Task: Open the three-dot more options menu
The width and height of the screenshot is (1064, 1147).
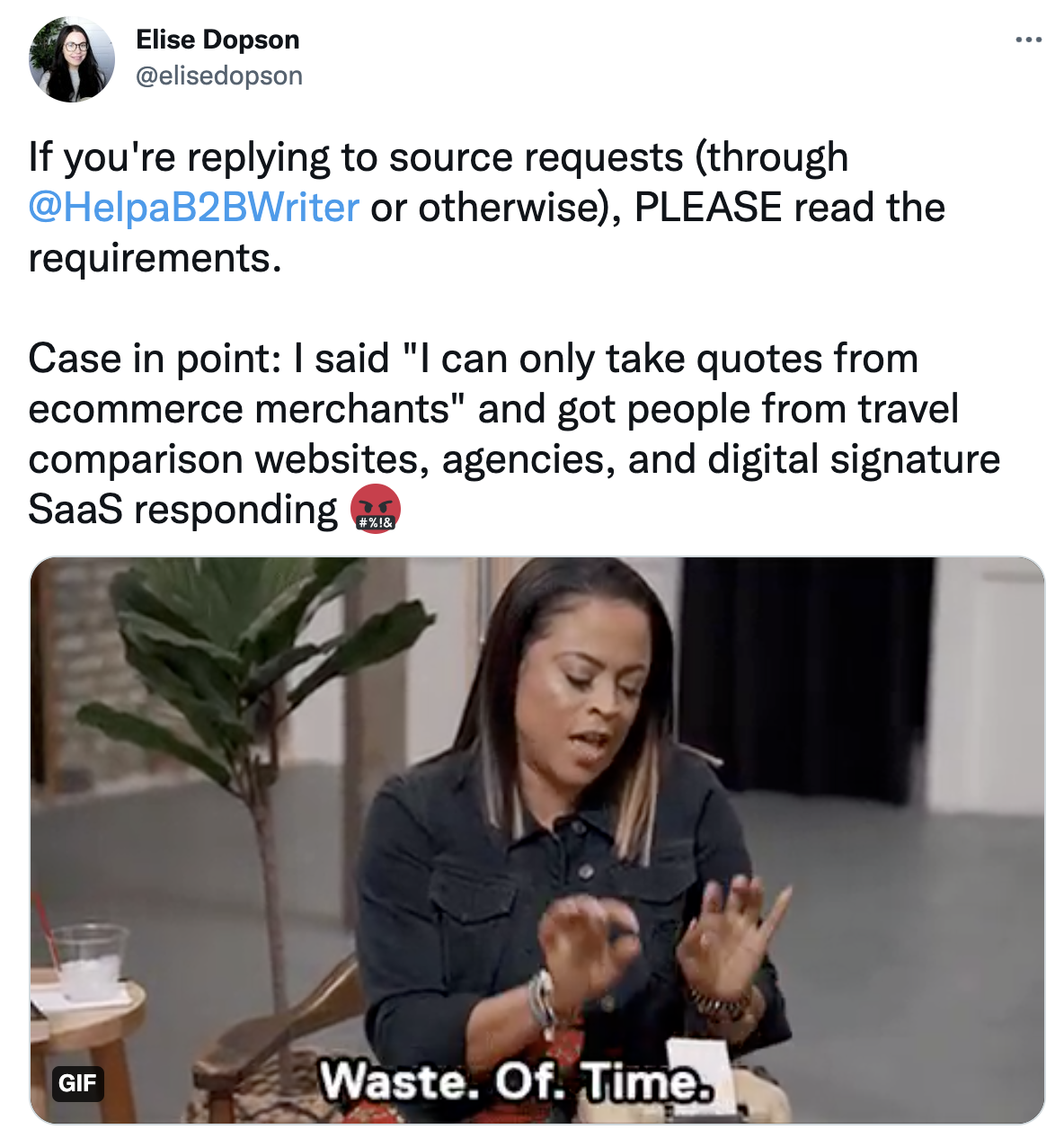Action: coord(1028,40)
